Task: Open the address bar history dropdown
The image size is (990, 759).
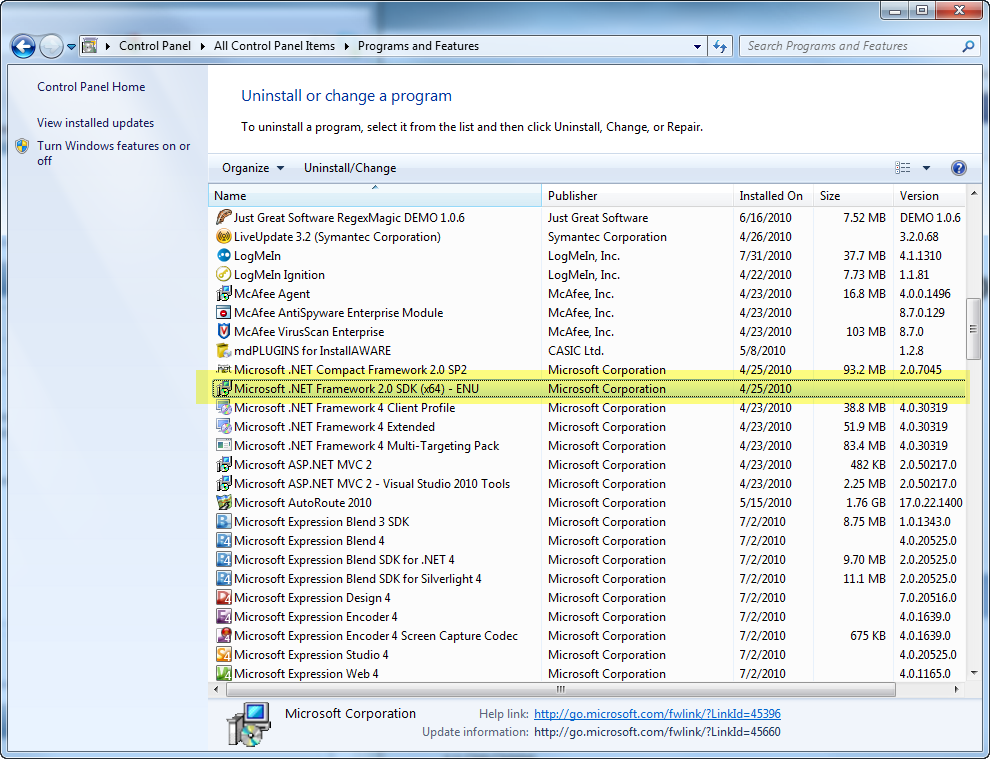Action: (697, 46)
